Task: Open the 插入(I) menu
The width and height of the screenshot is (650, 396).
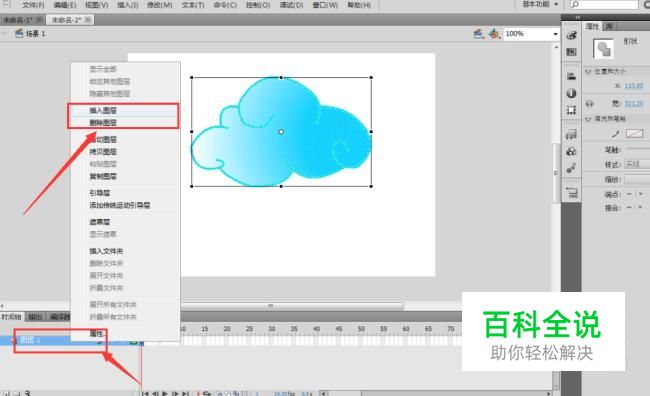Action: coord(128,5)
